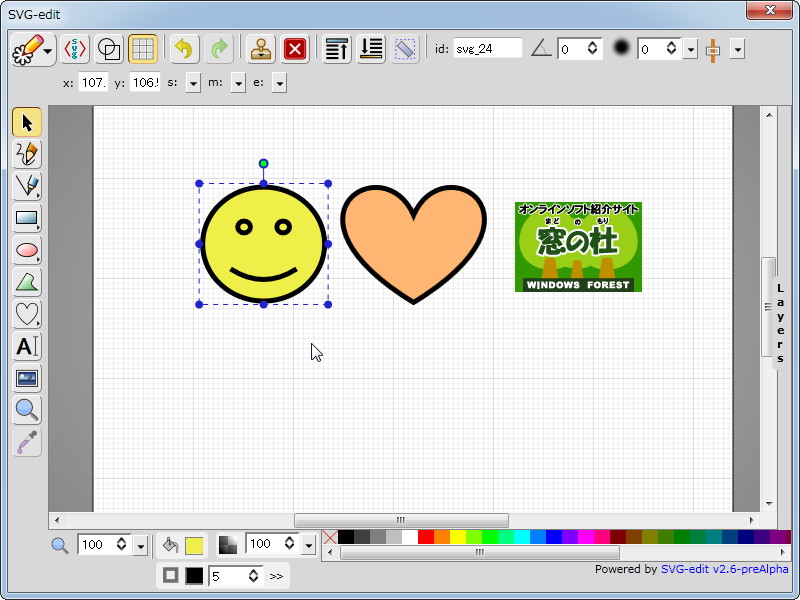Viewport: 800px width, 600px height.
Task: Open the SVG source editor
Action: (x=75, y=48)
